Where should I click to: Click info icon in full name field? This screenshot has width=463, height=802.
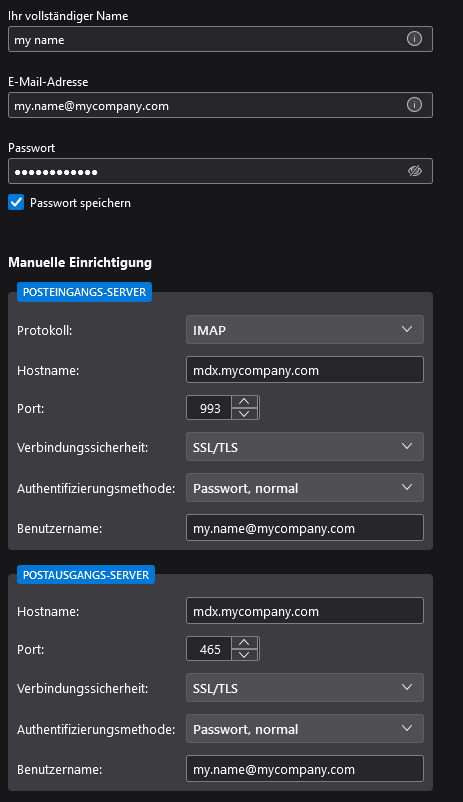414,39
